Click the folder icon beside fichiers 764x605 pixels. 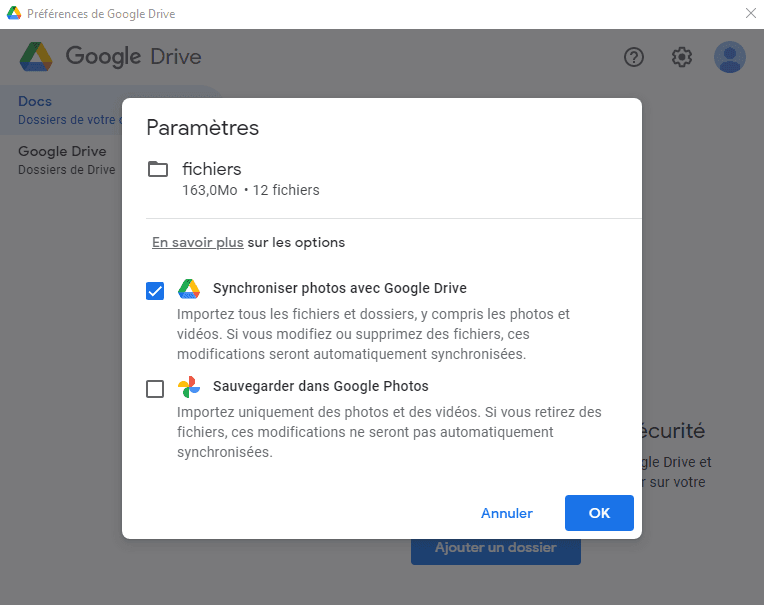(158, 169)
